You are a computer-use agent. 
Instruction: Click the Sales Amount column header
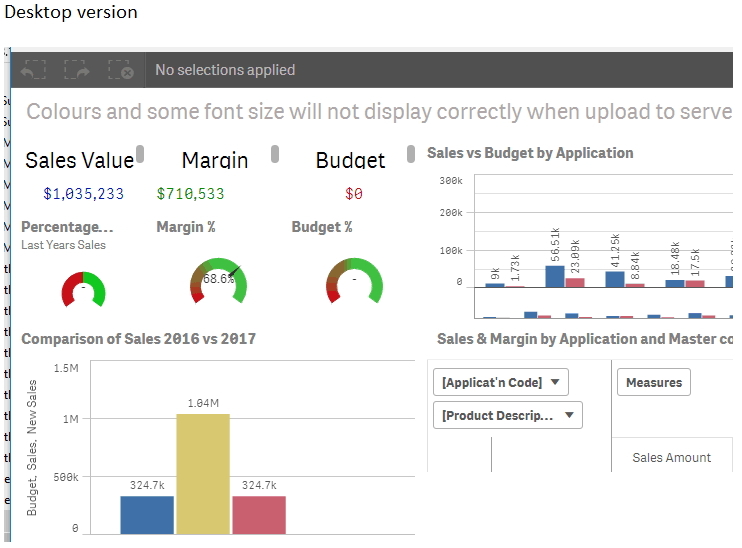click(671, 457)
